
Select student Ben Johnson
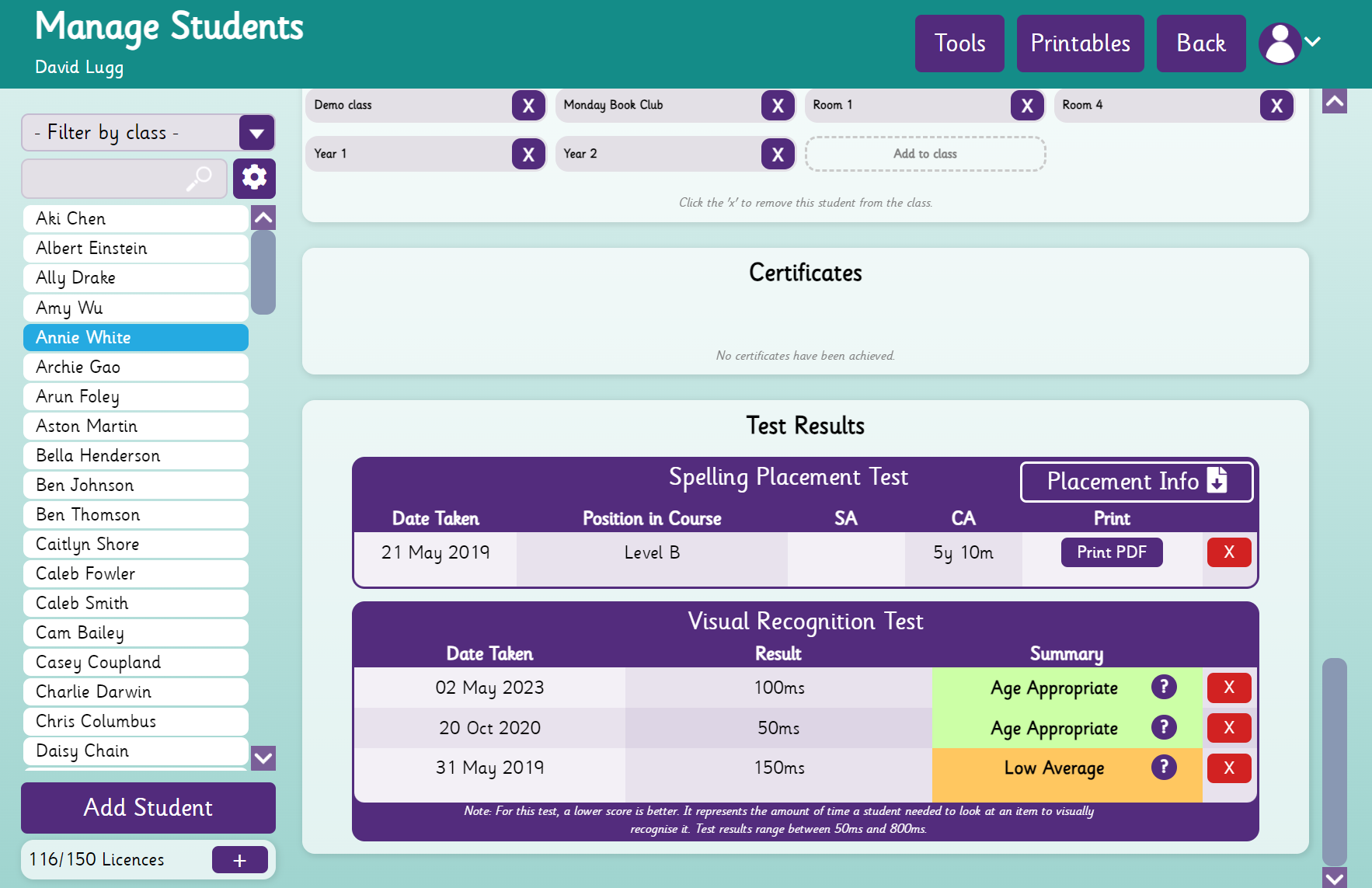(x=136, y=486)
